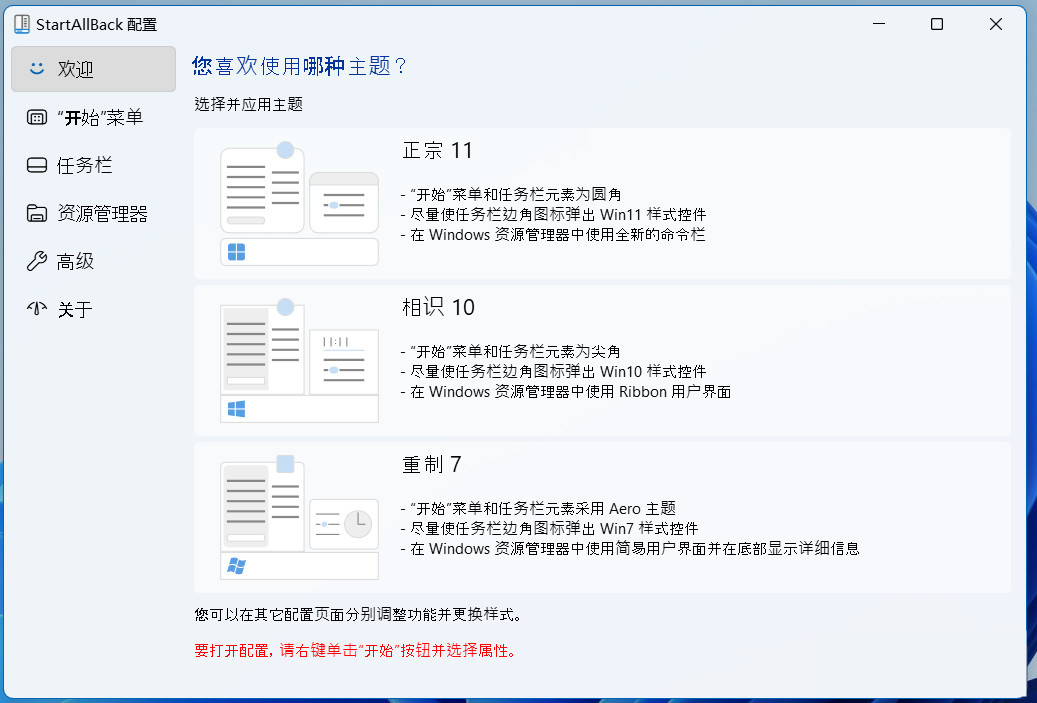This screenshot has width=1037, height=703.
Task: Click the line about Win10 样式控件
Action: pyautogui.click(x=554, y=371)
